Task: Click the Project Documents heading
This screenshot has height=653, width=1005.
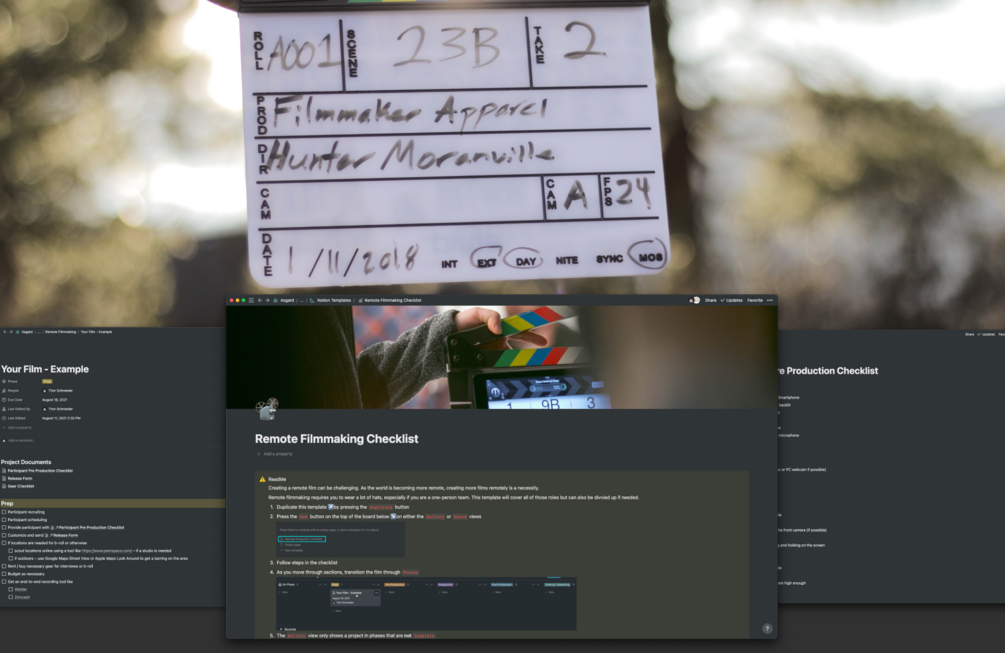Action: tap(26, 462)
